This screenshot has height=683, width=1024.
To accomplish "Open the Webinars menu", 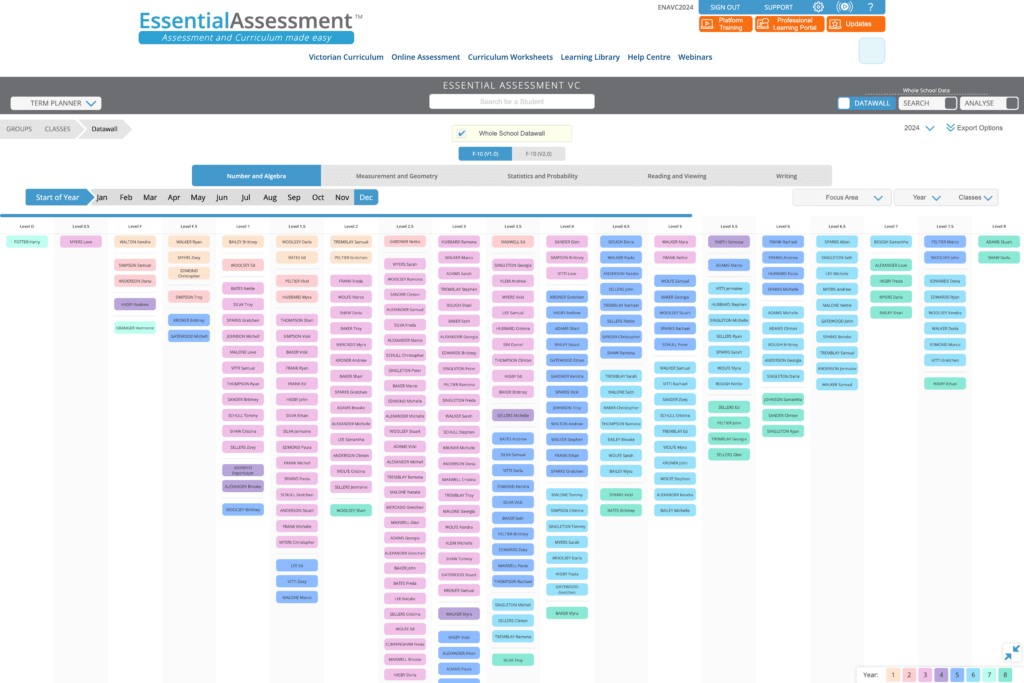I will point(695,57).
